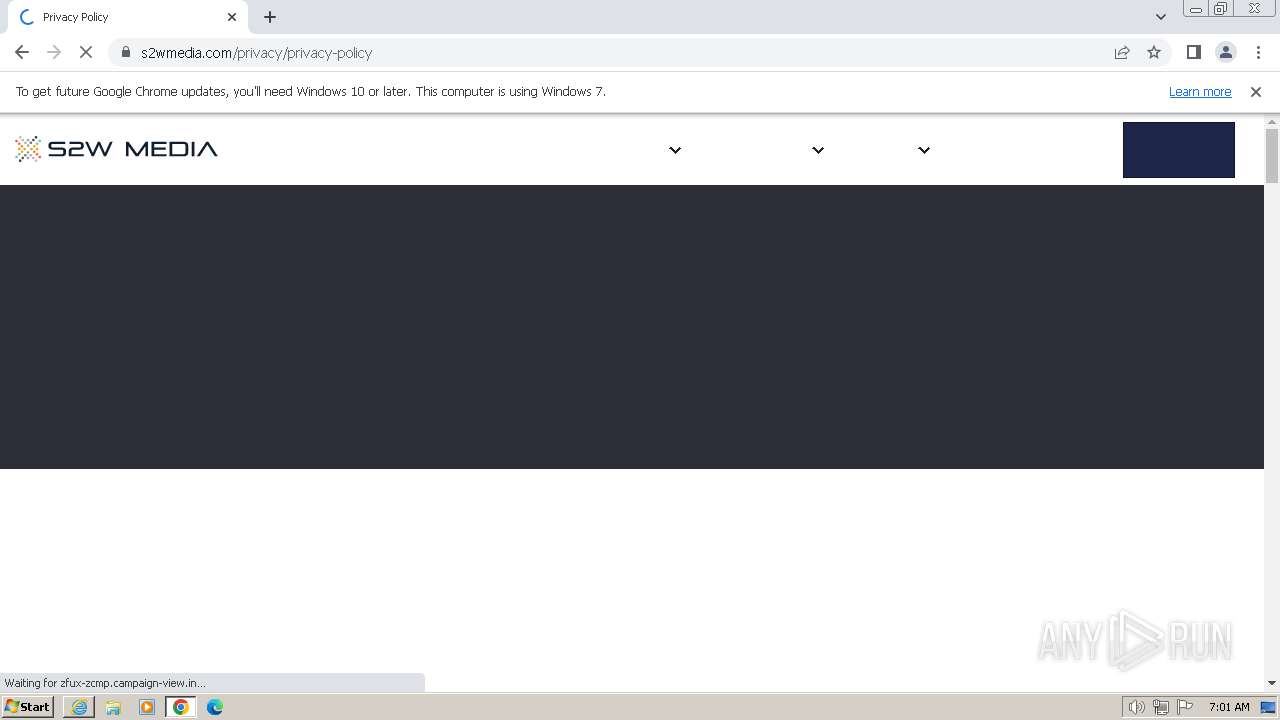Open the network tray icon
This screenshot has width=1280, height=720.
pos(1161,707)
